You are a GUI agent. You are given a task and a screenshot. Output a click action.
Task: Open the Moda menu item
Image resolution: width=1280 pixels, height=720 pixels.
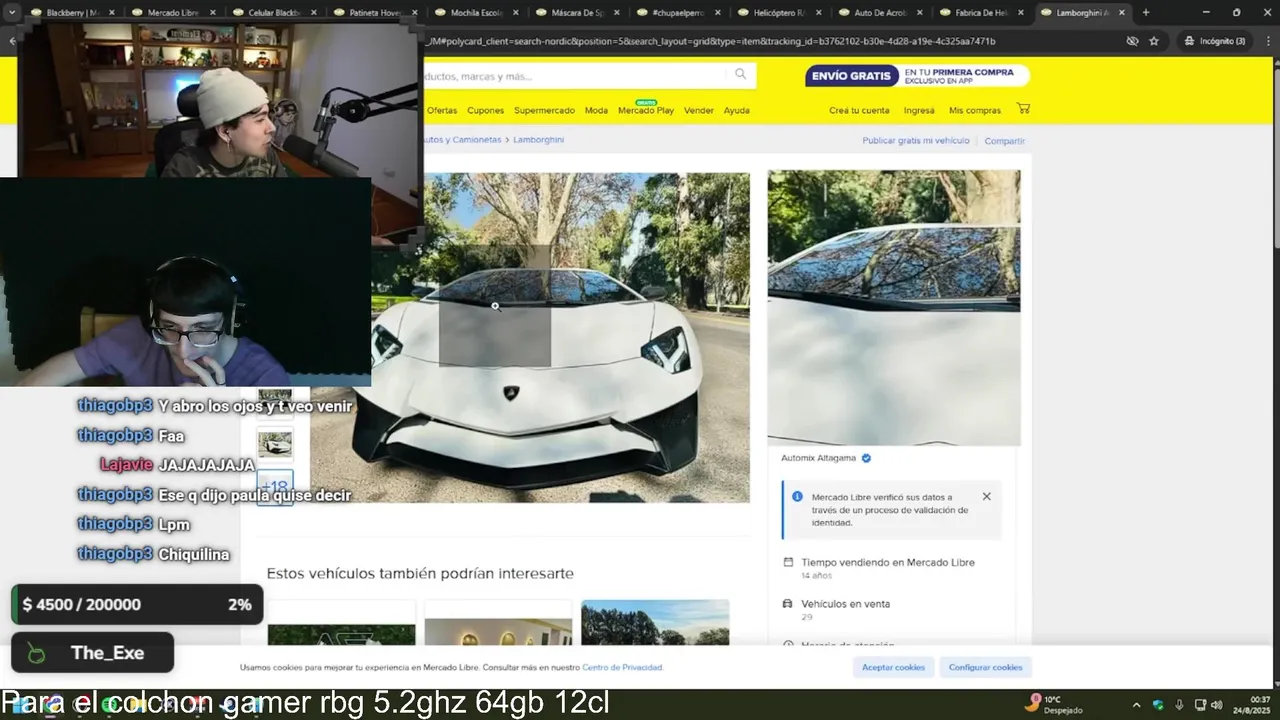(596, 110)
